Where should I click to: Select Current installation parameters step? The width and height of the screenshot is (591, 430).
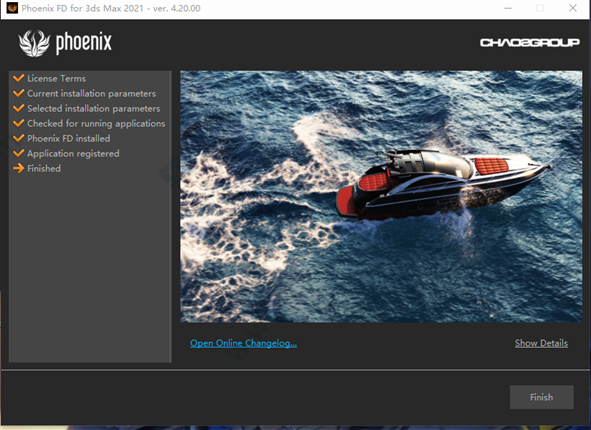click(92, 93)
